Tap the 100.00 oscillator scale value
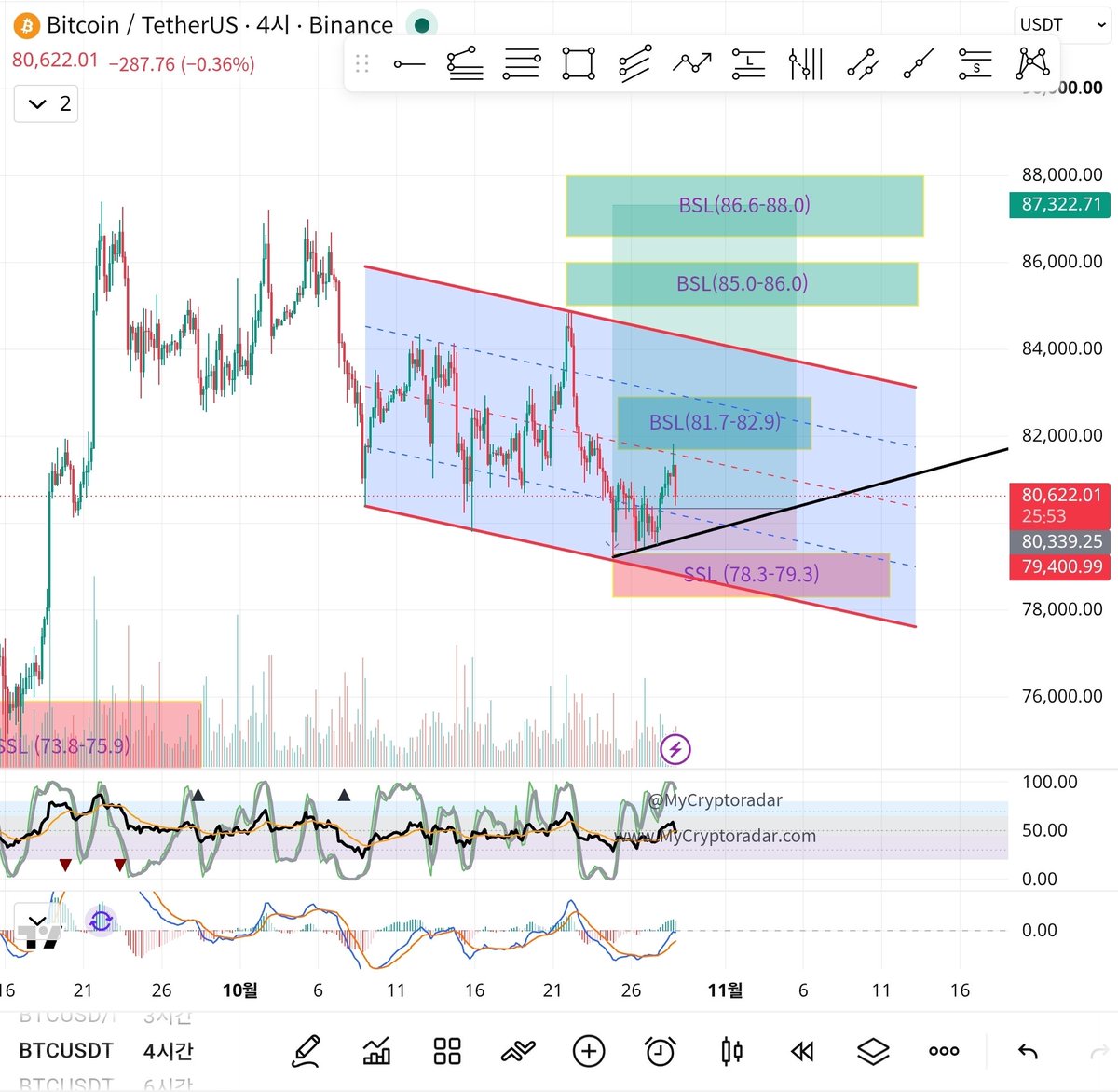This screenshot has width=1118, height=1092. (1050, 782)
